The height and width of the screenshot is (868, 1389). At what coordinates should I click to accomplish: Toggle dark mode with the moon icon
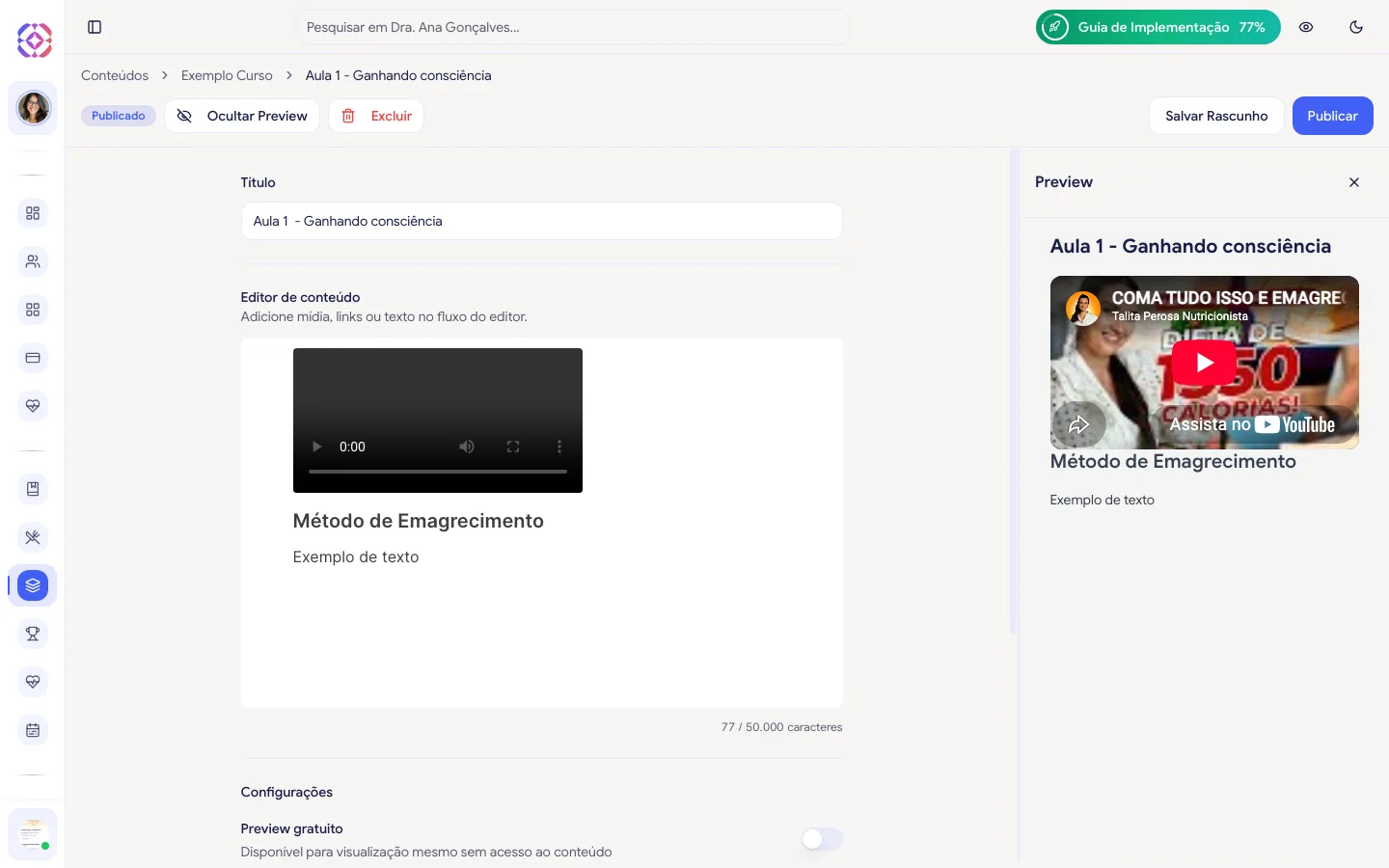coord(1356,27)
